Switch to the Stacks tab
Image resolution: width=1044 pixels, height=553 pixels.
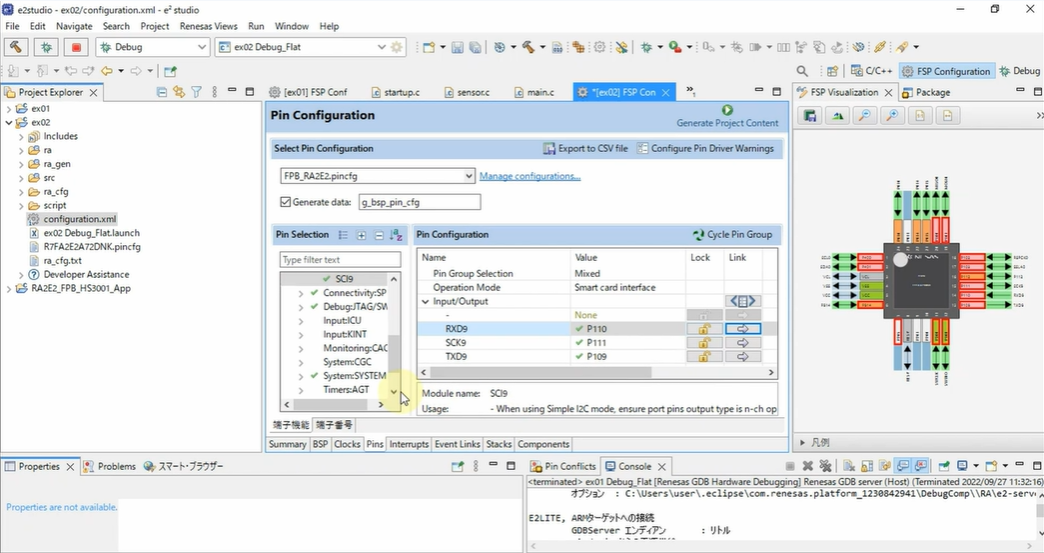point(499,444)
